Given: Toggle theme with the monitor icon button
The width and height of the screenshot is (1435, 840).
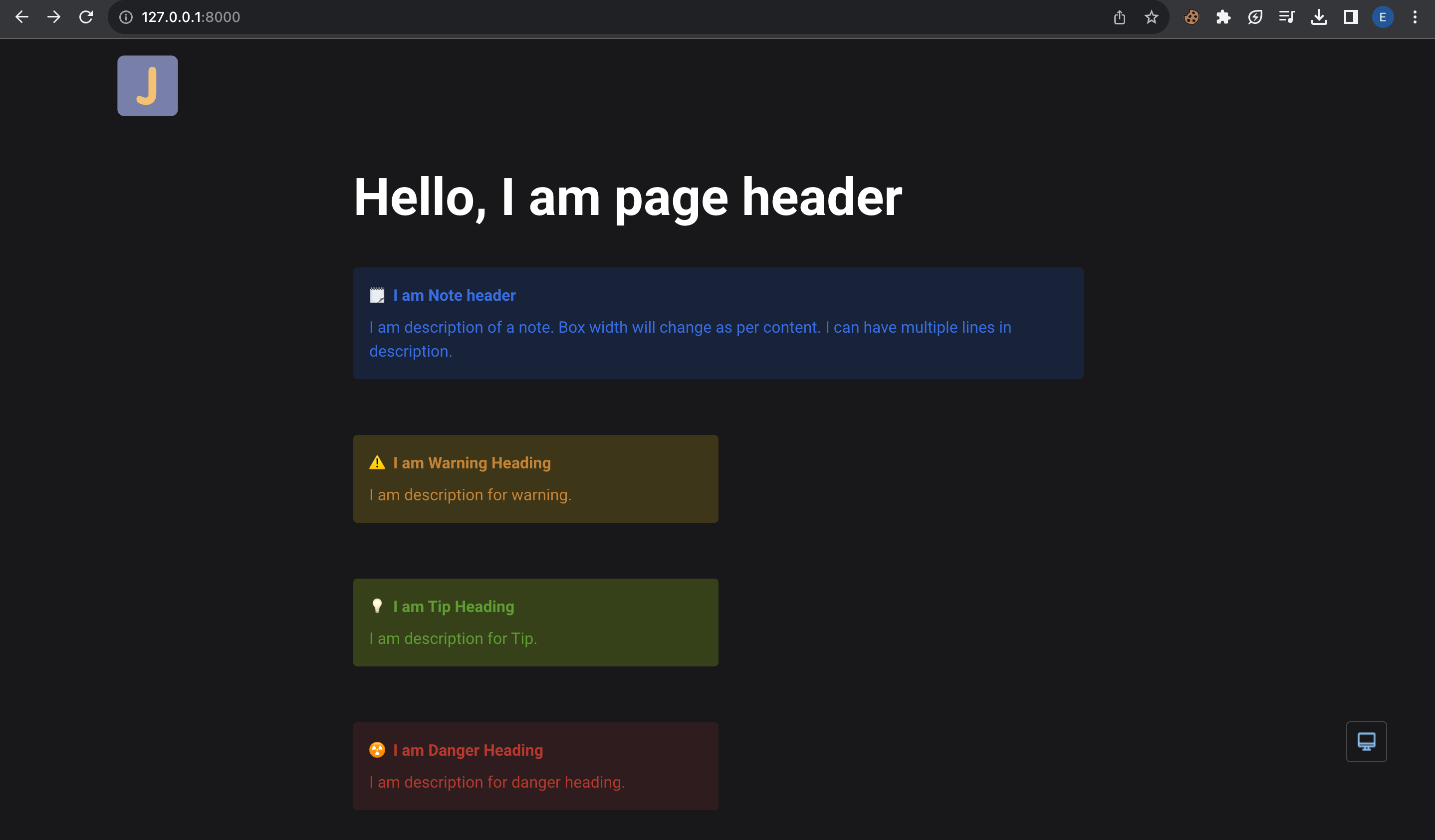Looking at the screenshot, I should click(1366, 742).
